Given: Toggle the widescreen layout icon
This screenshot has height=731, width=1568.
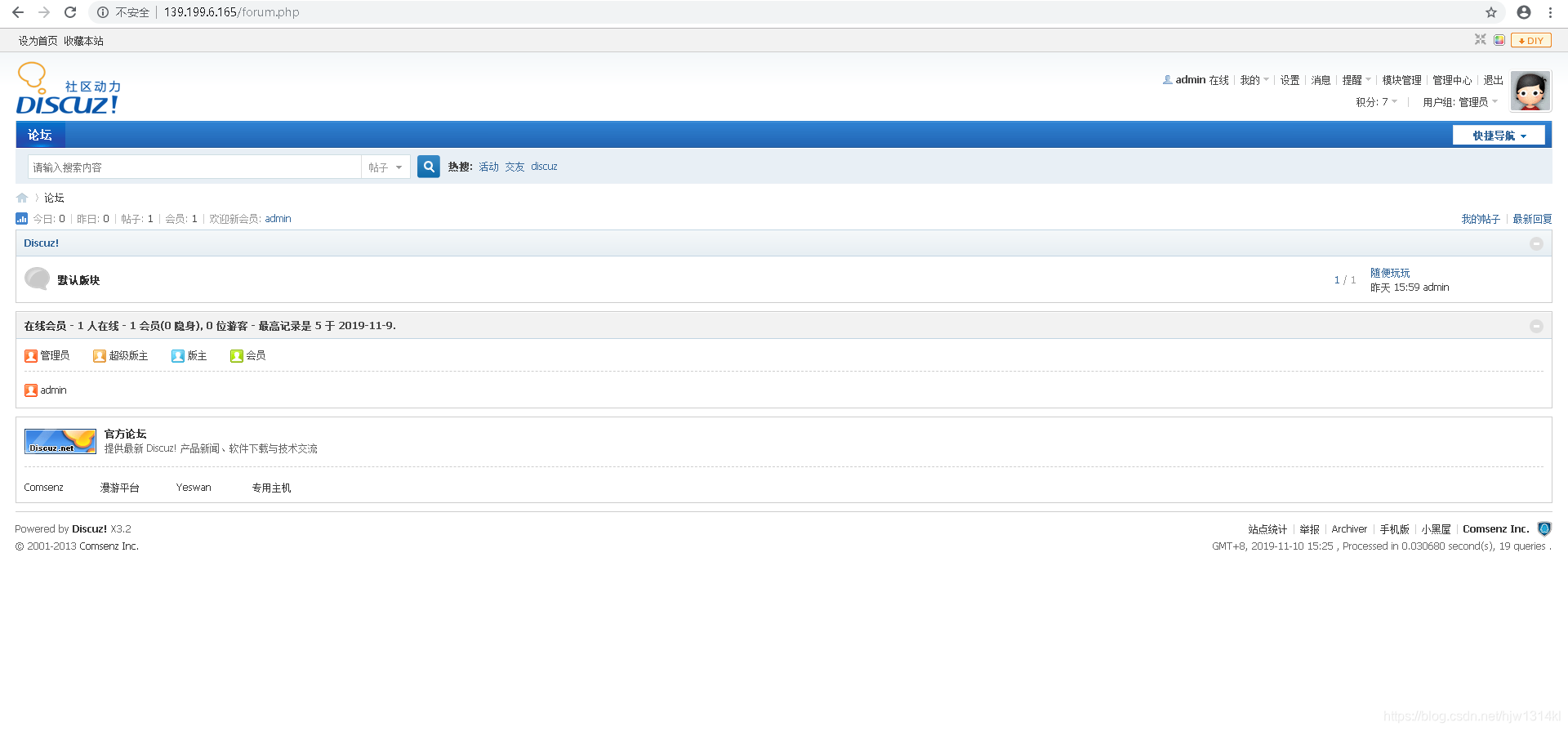Looking at the screenshot, I should pos(1481,40).
